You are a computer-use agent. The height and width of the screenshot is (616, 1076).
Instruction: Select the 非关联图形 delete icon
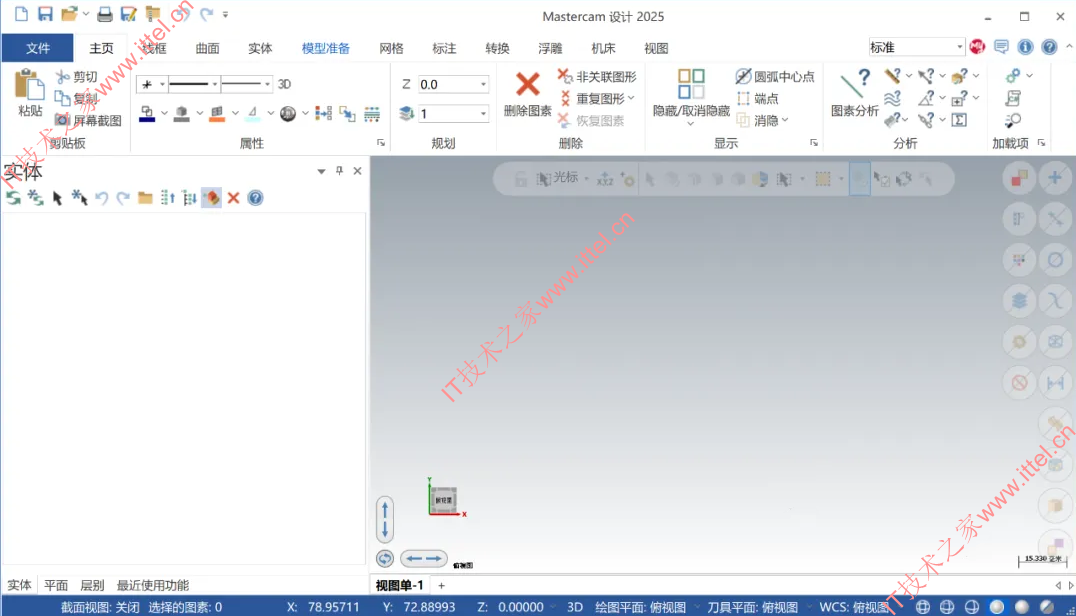564,75
